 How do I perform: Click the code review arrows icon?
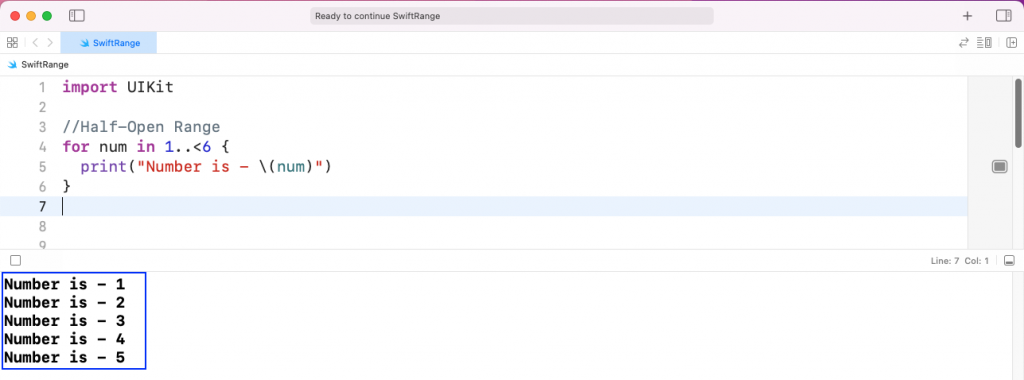pos(963,42)
